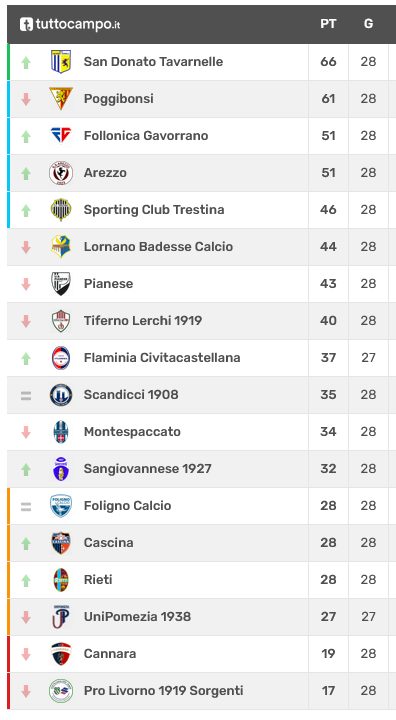Click the Rieti club crest
The height and width of the screenshot is (720, 396).
coord(61,579)
